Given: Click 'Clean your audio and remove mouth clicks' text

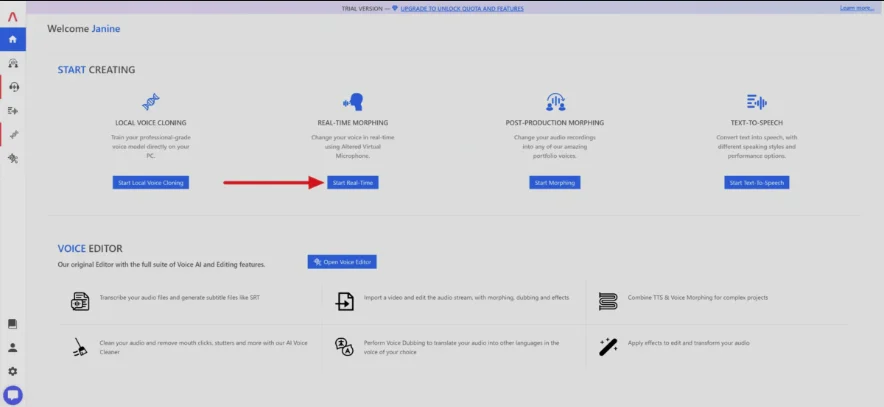Looking at the screenshot, I should tap(204, 347).
